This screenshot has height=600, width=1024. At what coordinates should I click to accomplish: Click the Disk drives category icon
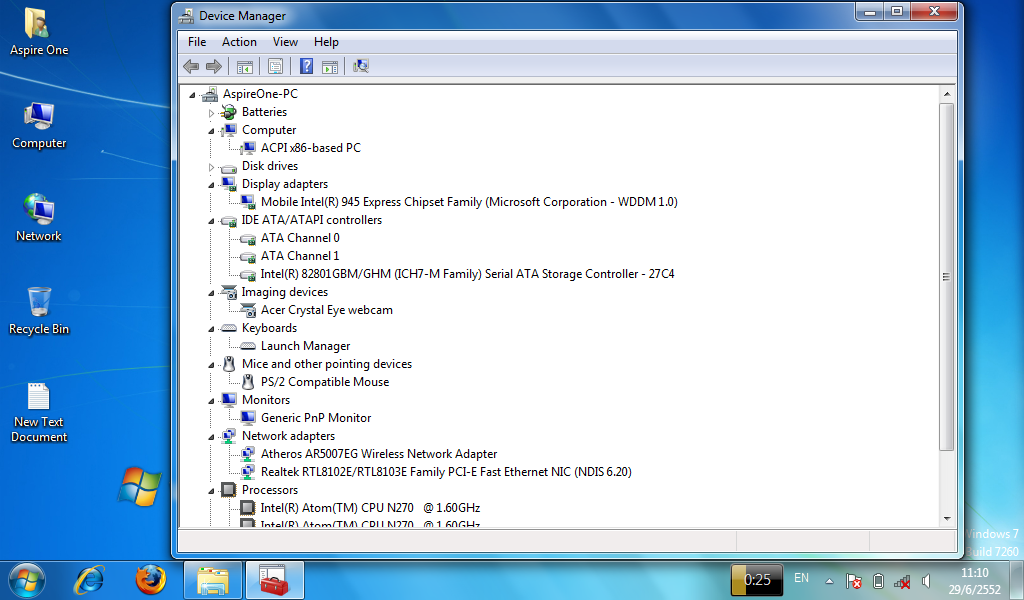coord(228,166)
